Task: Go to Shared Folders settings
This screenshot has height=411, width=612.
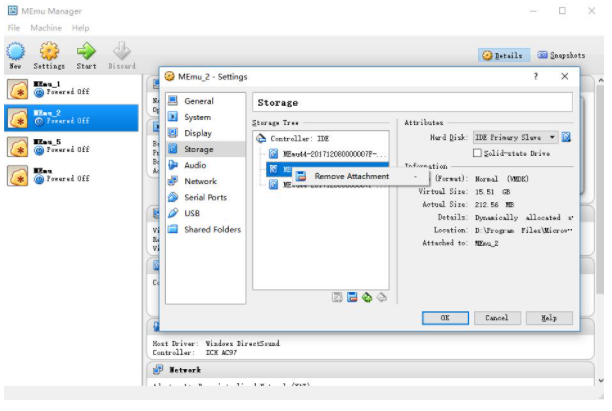Action: click(x=211, y=229)
